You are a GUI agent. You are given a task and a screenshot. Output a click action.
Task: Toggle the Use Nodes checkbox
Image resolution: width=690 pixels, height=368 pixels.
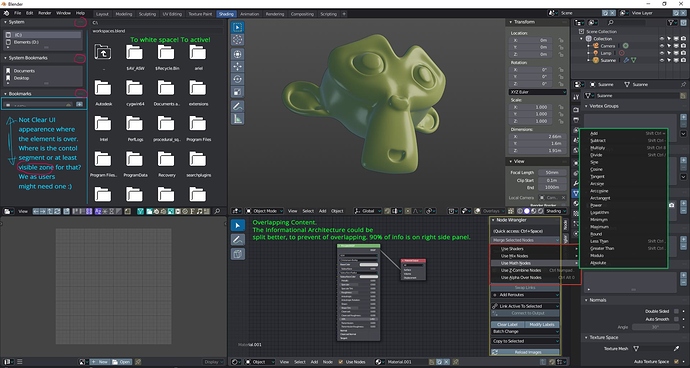[340, 362]
